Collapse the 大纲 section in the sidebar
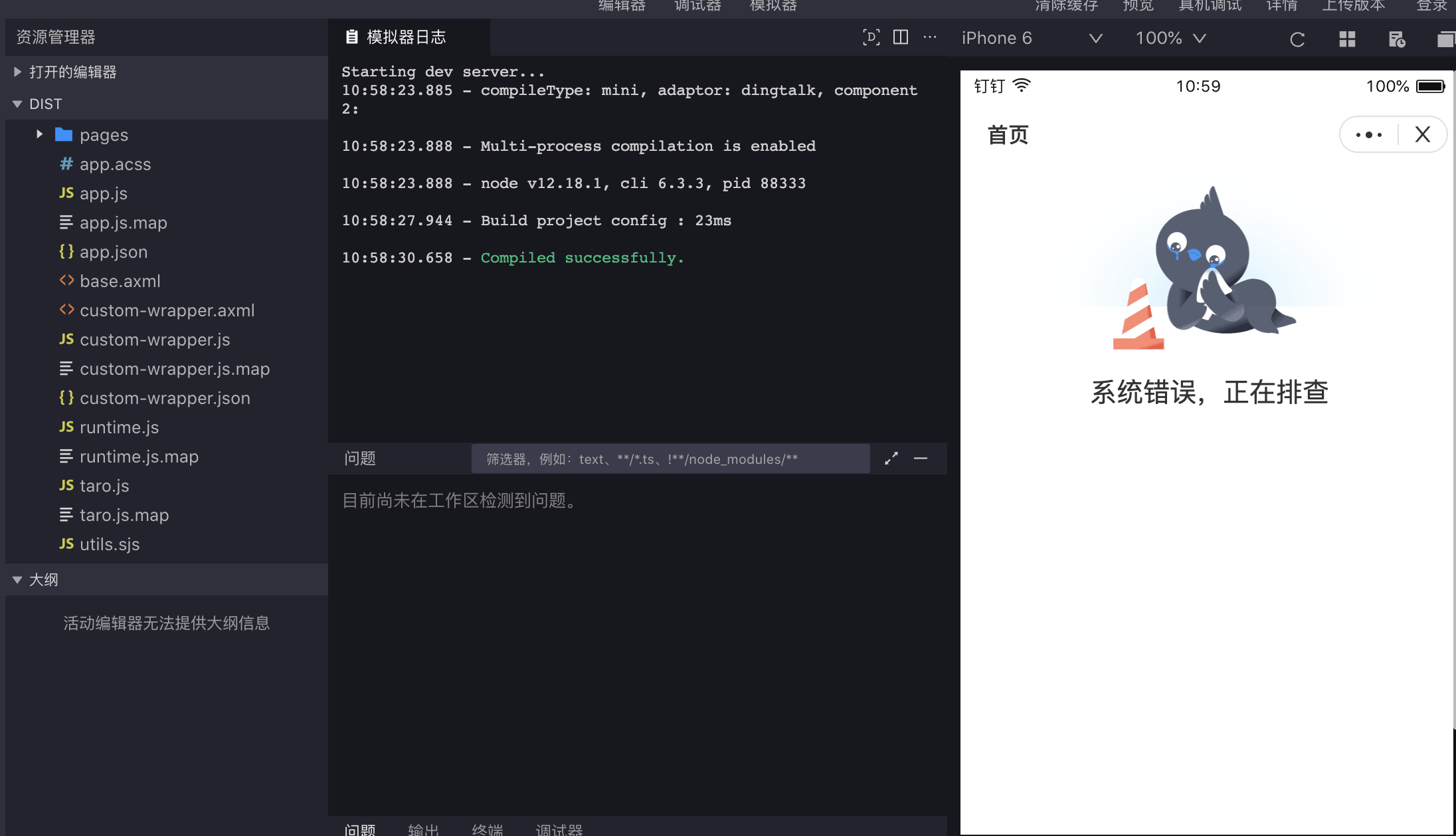This screenshot has width=1456, height=836. pyautogui.click(x=17, y=579)
